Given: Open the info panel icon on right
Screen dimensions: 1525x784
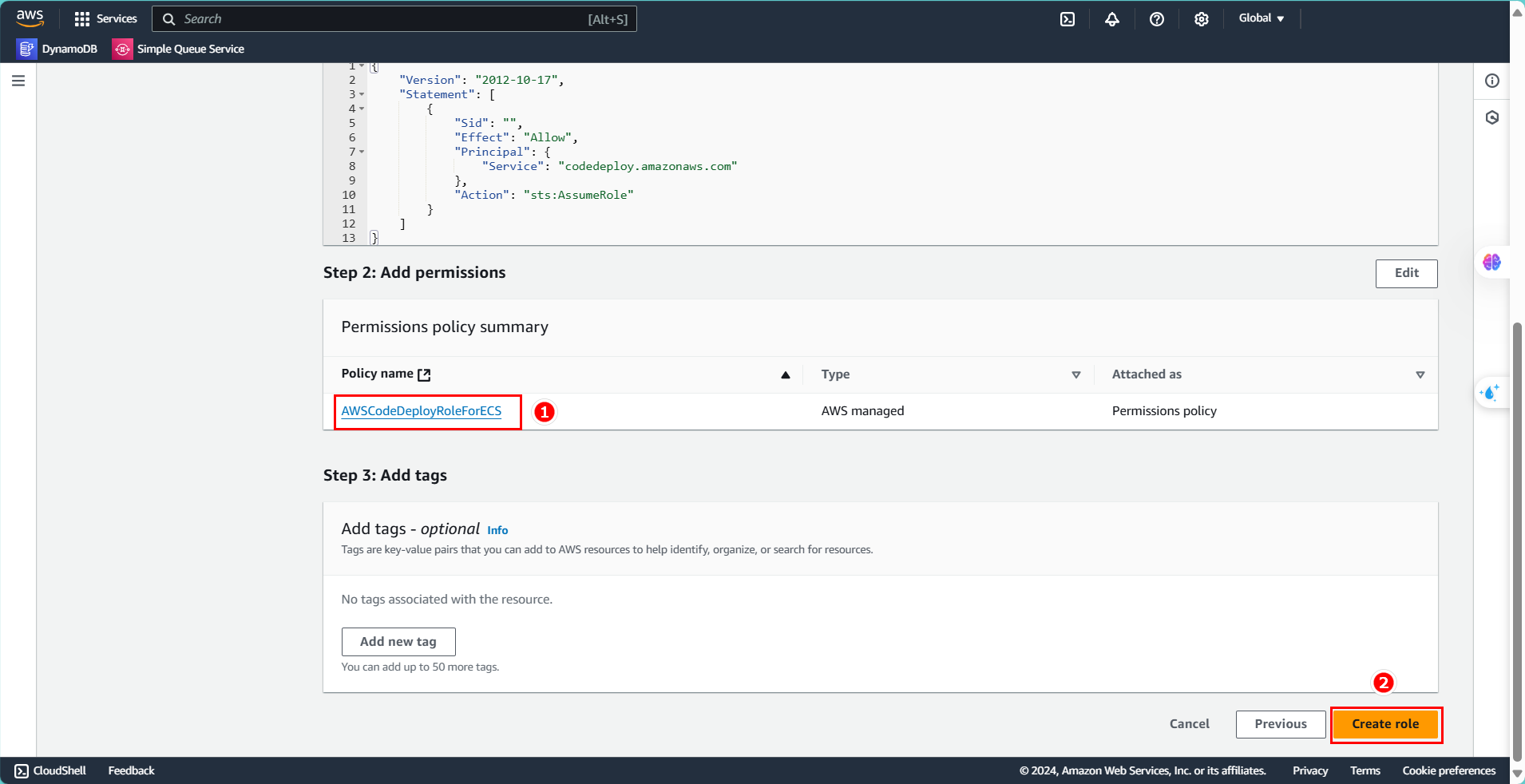Looking at the screenshot, I should coord(1492,81).
